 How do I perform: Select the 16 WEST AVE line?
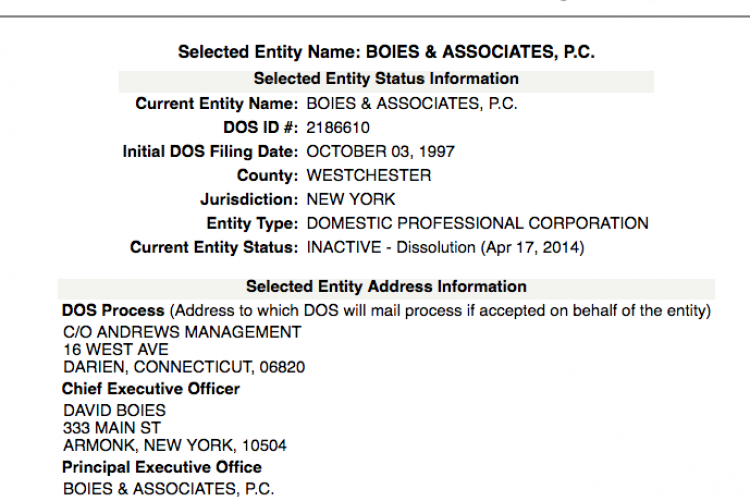[x=116, y=349]
